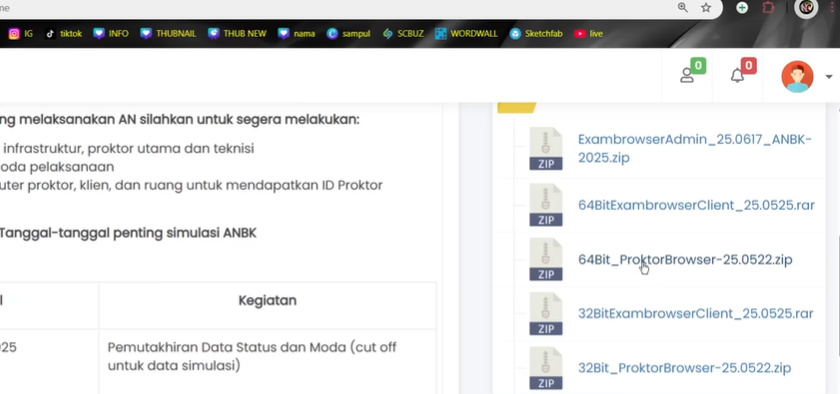Click the user profile avatar picture
This screenshot has width=840, height=394.
tap(797, 77)
